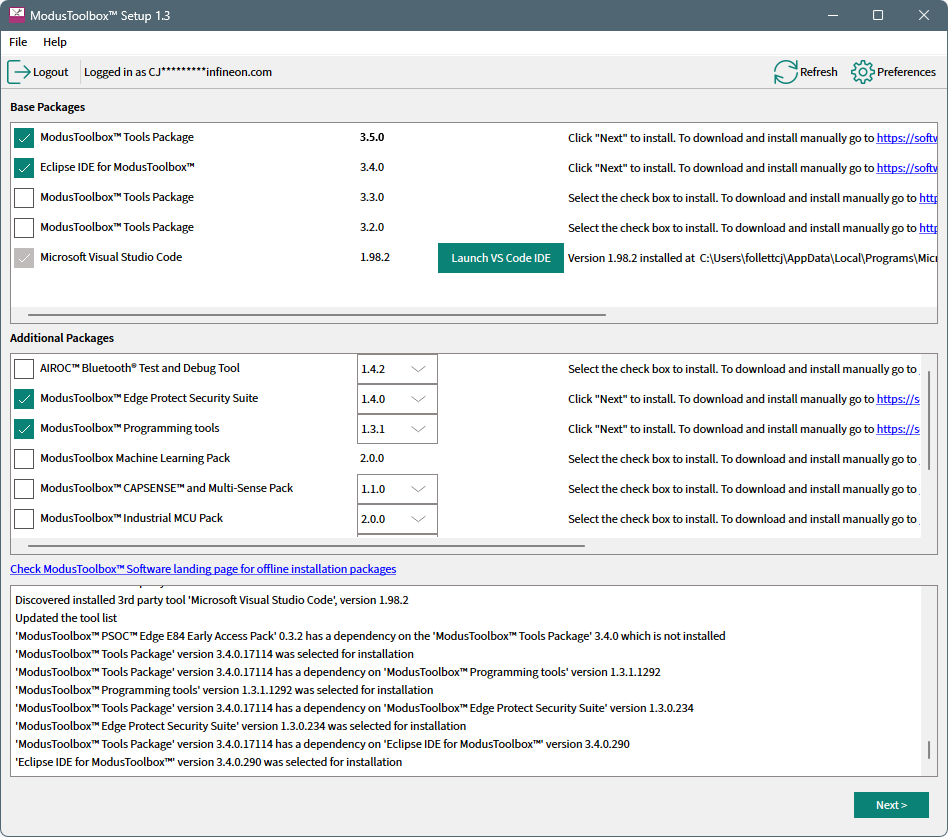The width and height of the screenshot is (948, 837).
Task: Check AIROC Bluetooth Test and Debug Tool
Action: 24,369
